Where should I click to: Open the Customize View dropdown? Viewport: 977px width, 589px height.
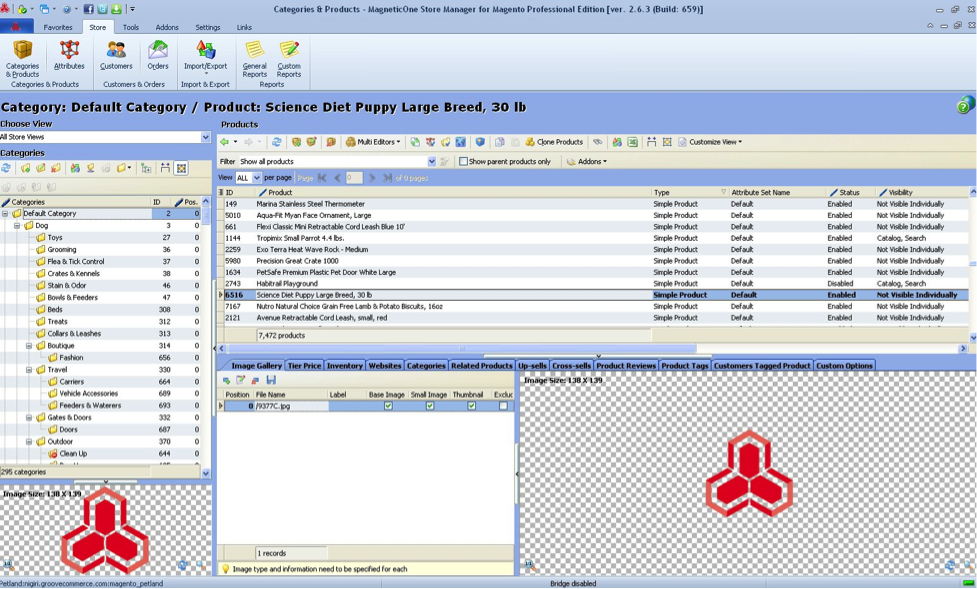(710, 142)
